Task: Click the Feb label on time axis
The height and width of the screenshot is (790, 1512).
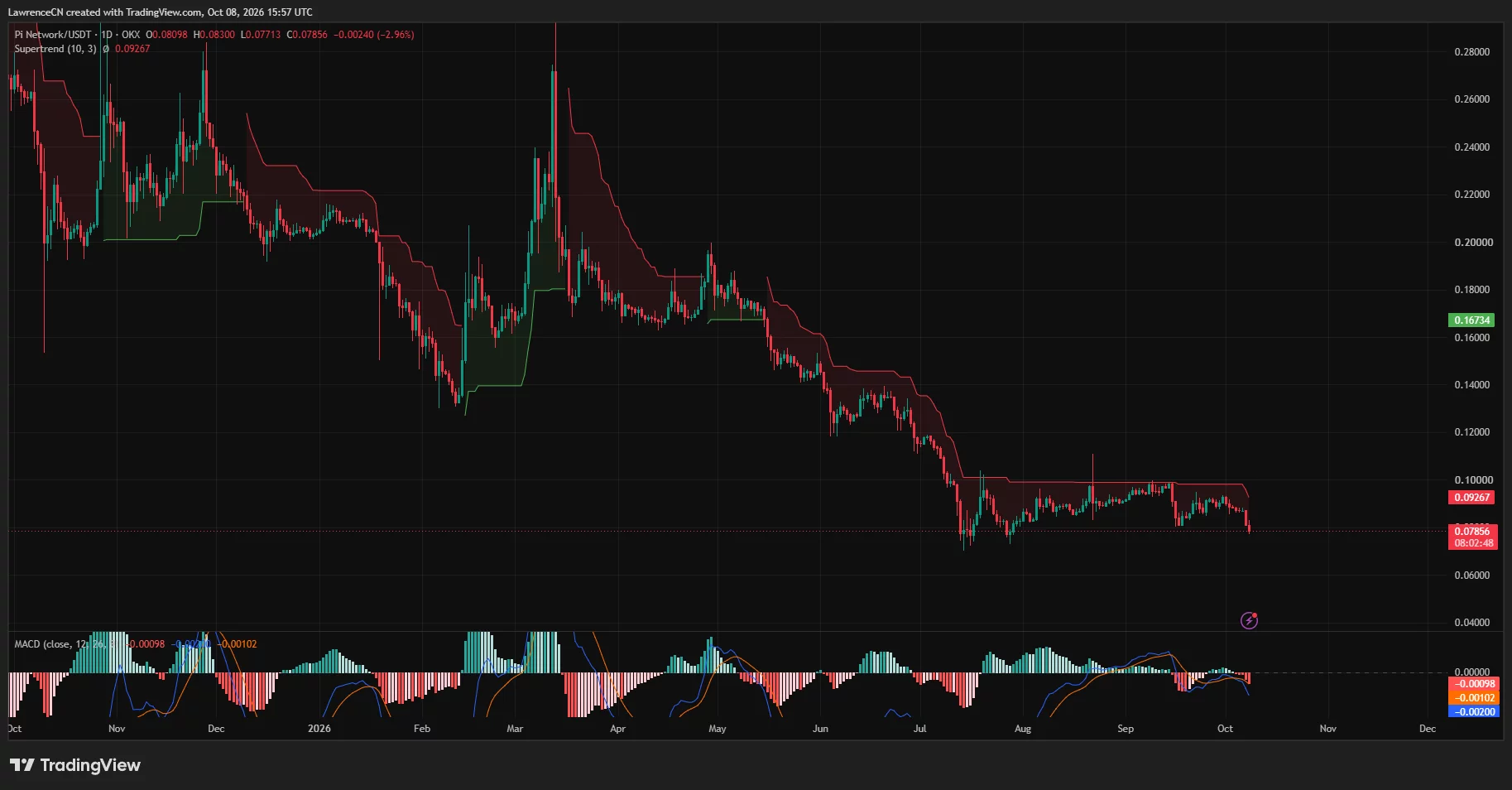Action: pyautogui.click(x=422, y=729)
